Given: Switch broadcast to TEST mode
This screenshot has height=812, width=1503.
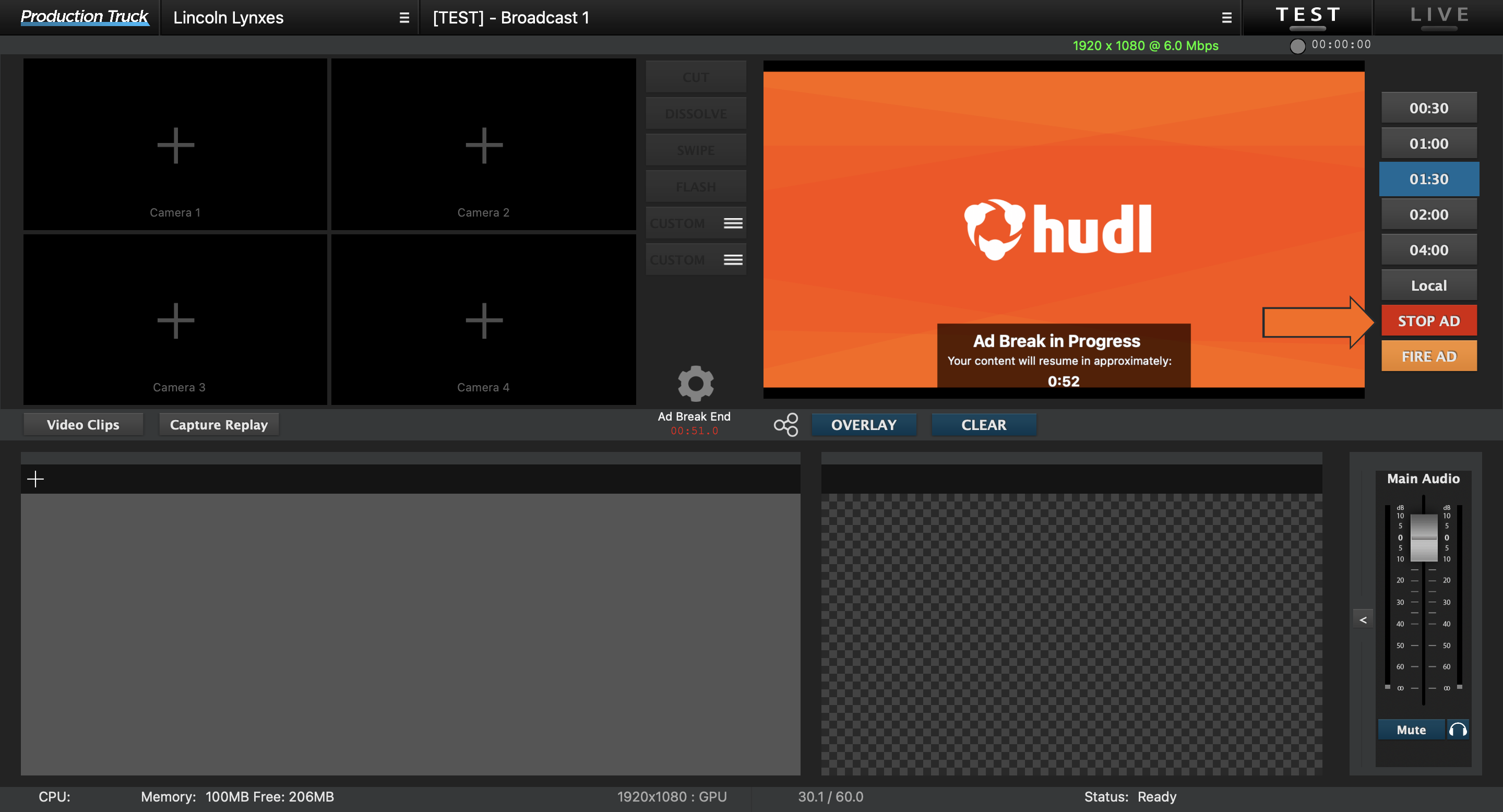Looking at the screenshot, I should pyautogui.click(x=1307, y=16).
